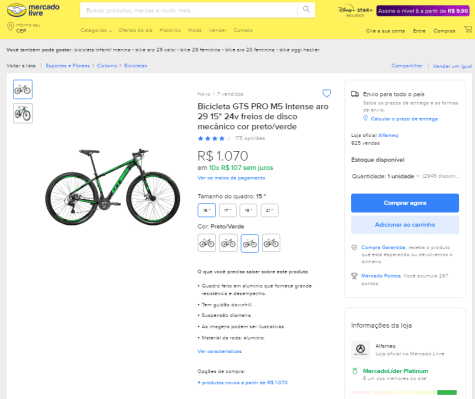475x399 pixels.
Task: Click the delivery truck shipping icon
Action: 355,94
